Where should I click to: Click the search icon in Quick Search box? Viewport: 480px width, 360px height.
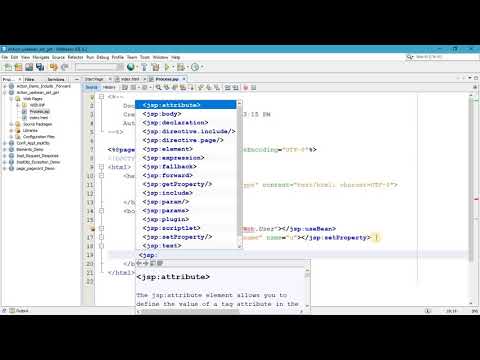pos(409,57)
